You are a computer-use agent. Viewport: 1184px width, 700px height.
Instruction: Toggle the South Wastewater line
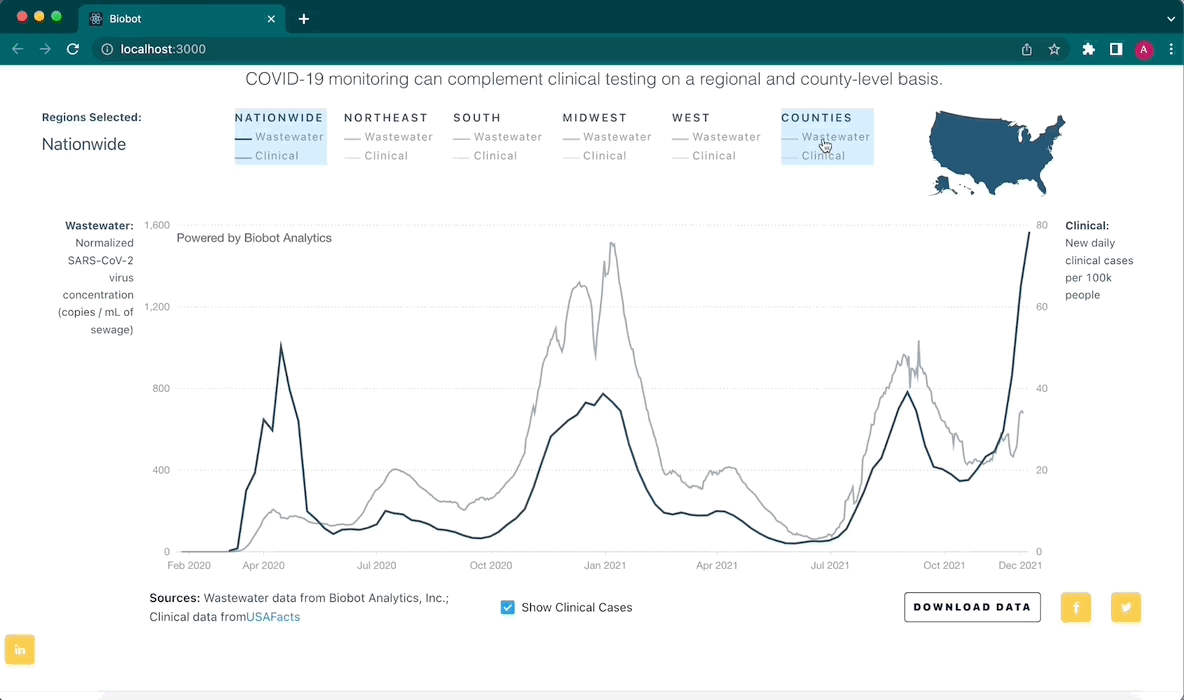click(x=497, y=137)
